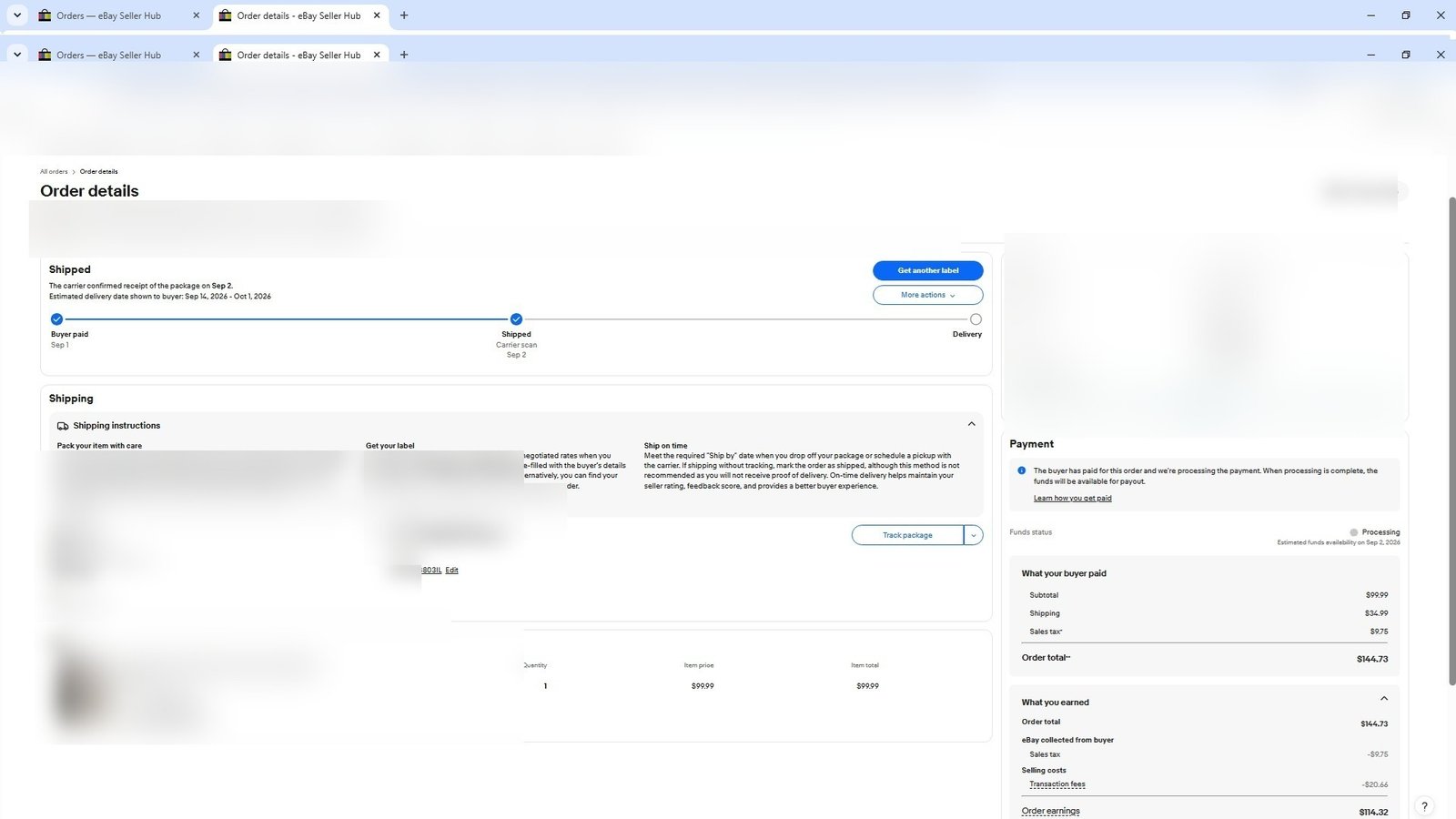This screenshot has height=819, width=1456.
Task: Open new tab via plus in topmost strip
Action: coord(404,15)
